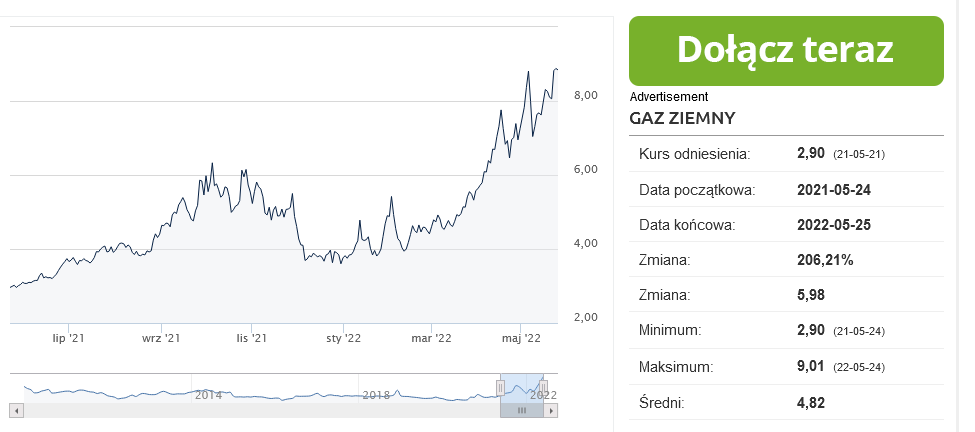The image size is (975, 432).
Task: Click the scrollbar track left of the thumb
Action: pyautogui.click(x=250, y=410)
